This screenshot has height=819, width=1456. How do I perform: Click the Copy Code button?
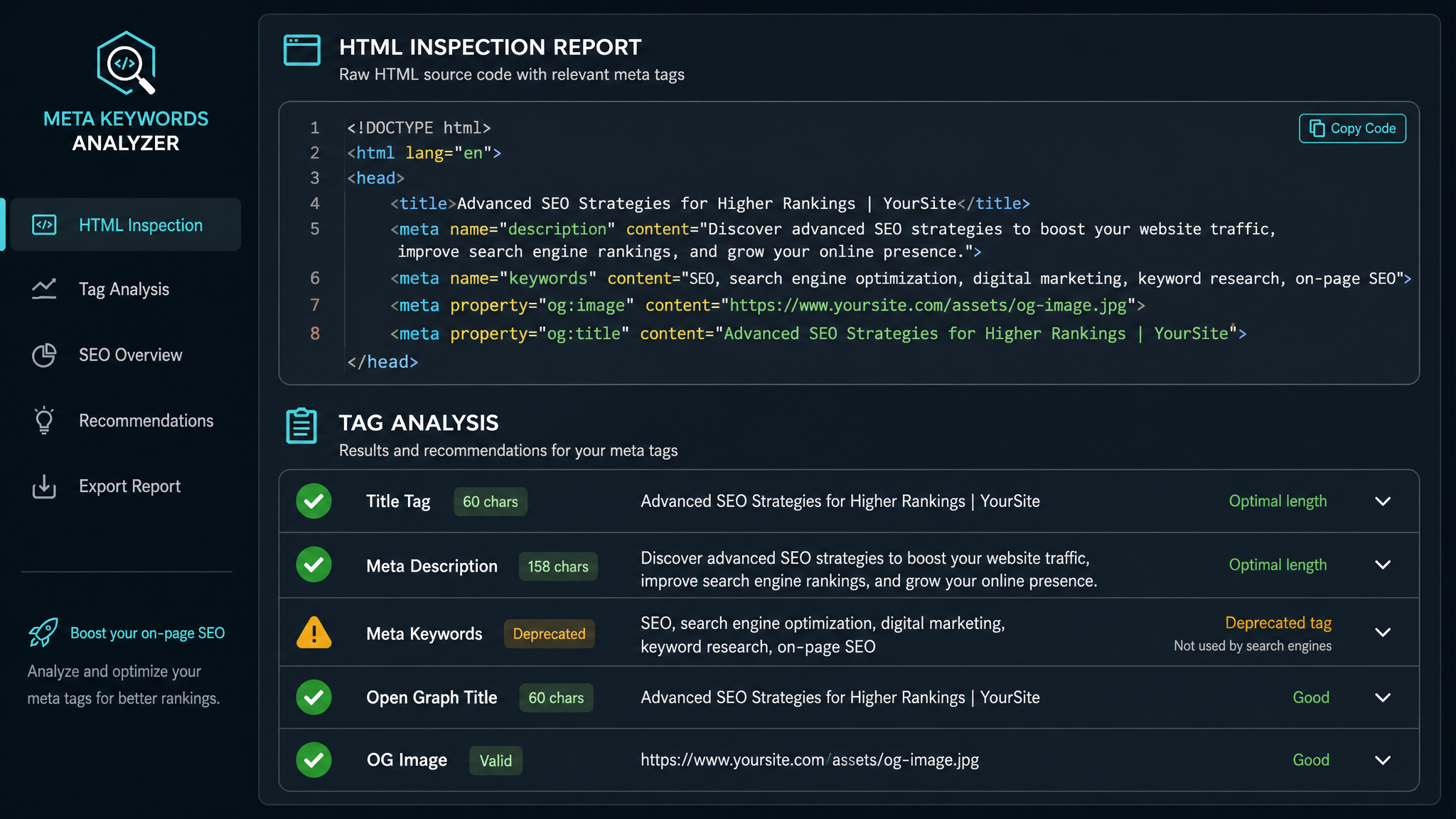1352,129
